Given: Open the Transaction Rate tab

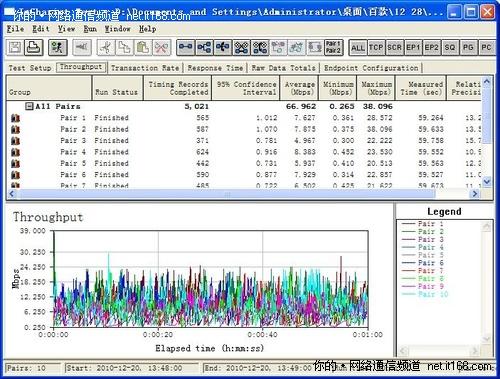Looking at the screenshot, I should (145, 68).
